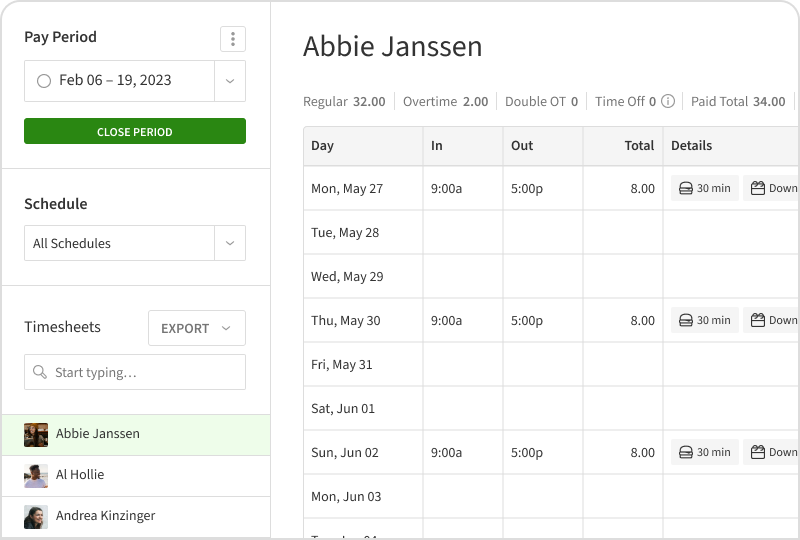
Task: Open the EXPORT dropdown menu
Action: tap(196, 328)
